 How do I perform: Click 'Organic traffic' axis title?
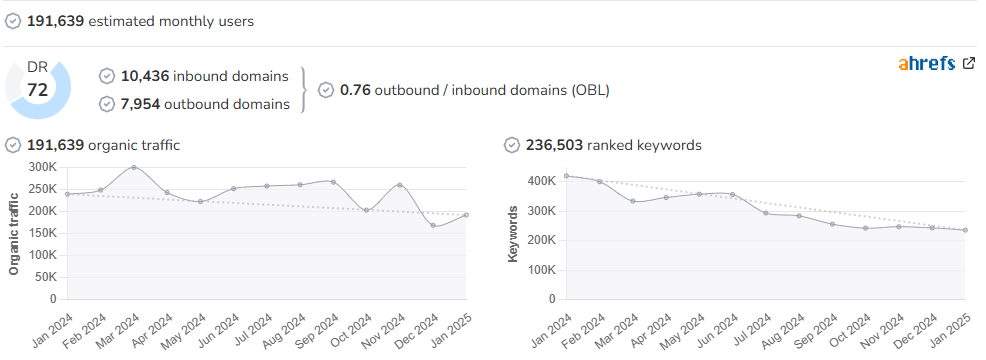tap(13, 233)
